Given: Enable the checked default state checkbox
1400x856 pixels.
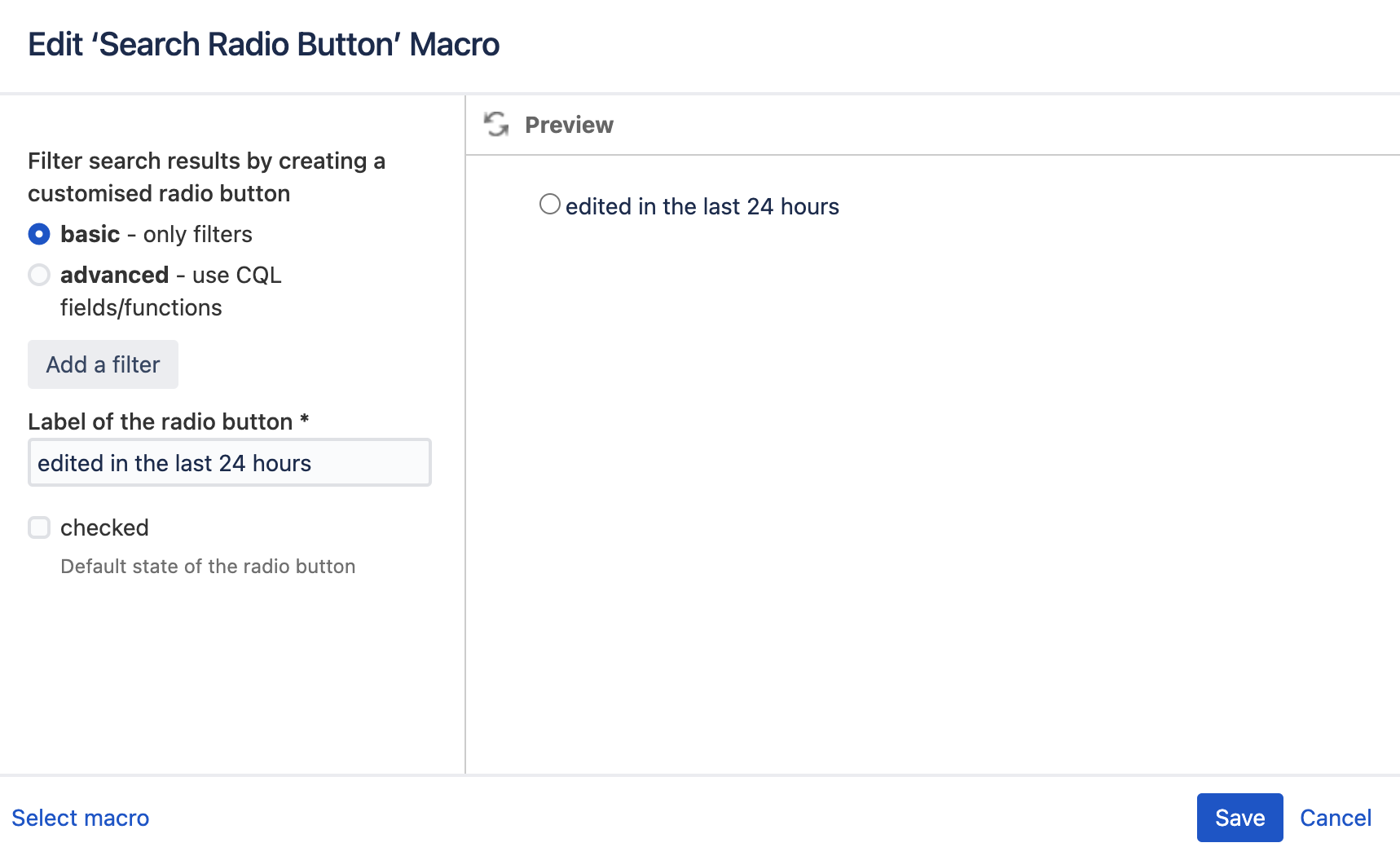Looking at the screenshot, I should [x=39, y=528].
